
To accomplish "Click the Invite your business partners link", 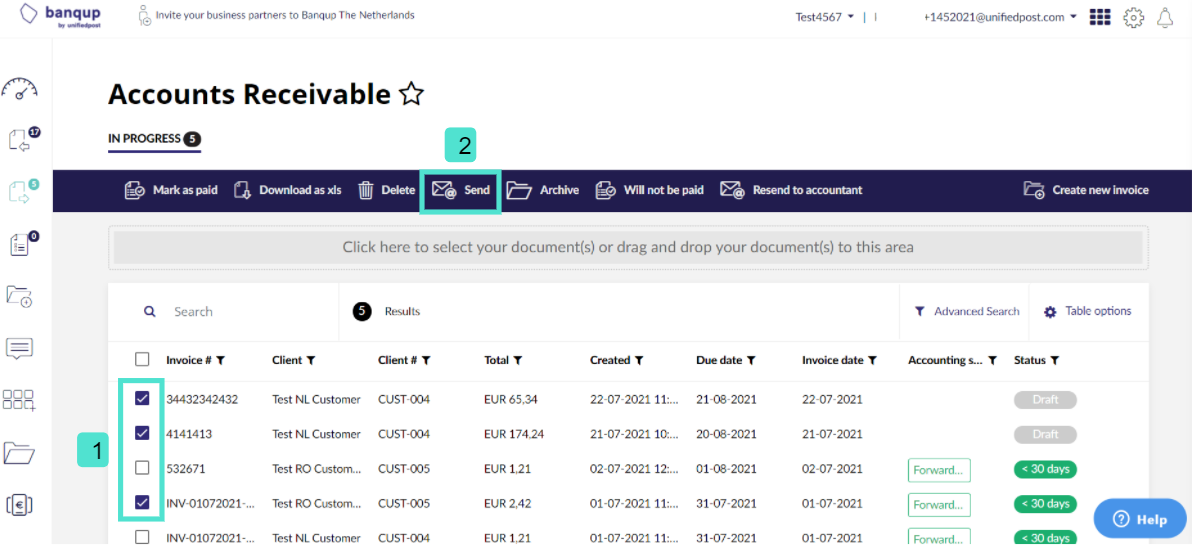I will click(x=285, y=15).
